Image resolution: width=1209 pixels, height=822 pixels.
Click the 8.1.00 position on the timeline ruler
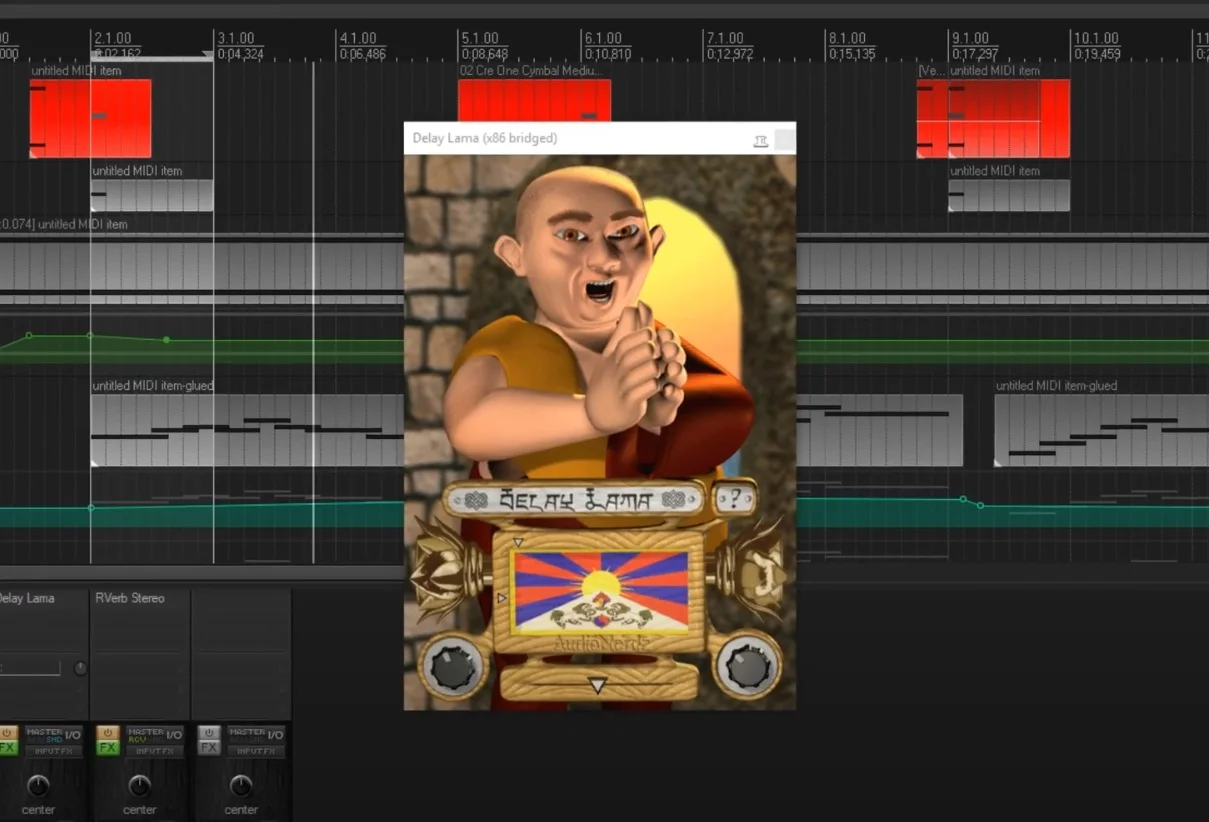point(847,39)
